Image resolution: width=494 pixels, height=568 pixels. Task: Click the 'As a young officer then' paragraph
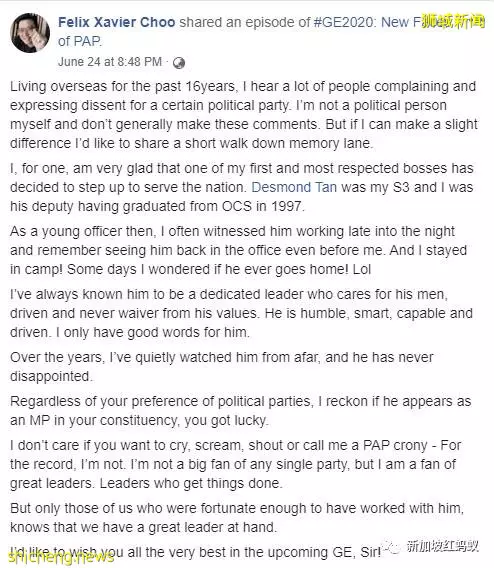pyautogui.click(x=238, y=250)
